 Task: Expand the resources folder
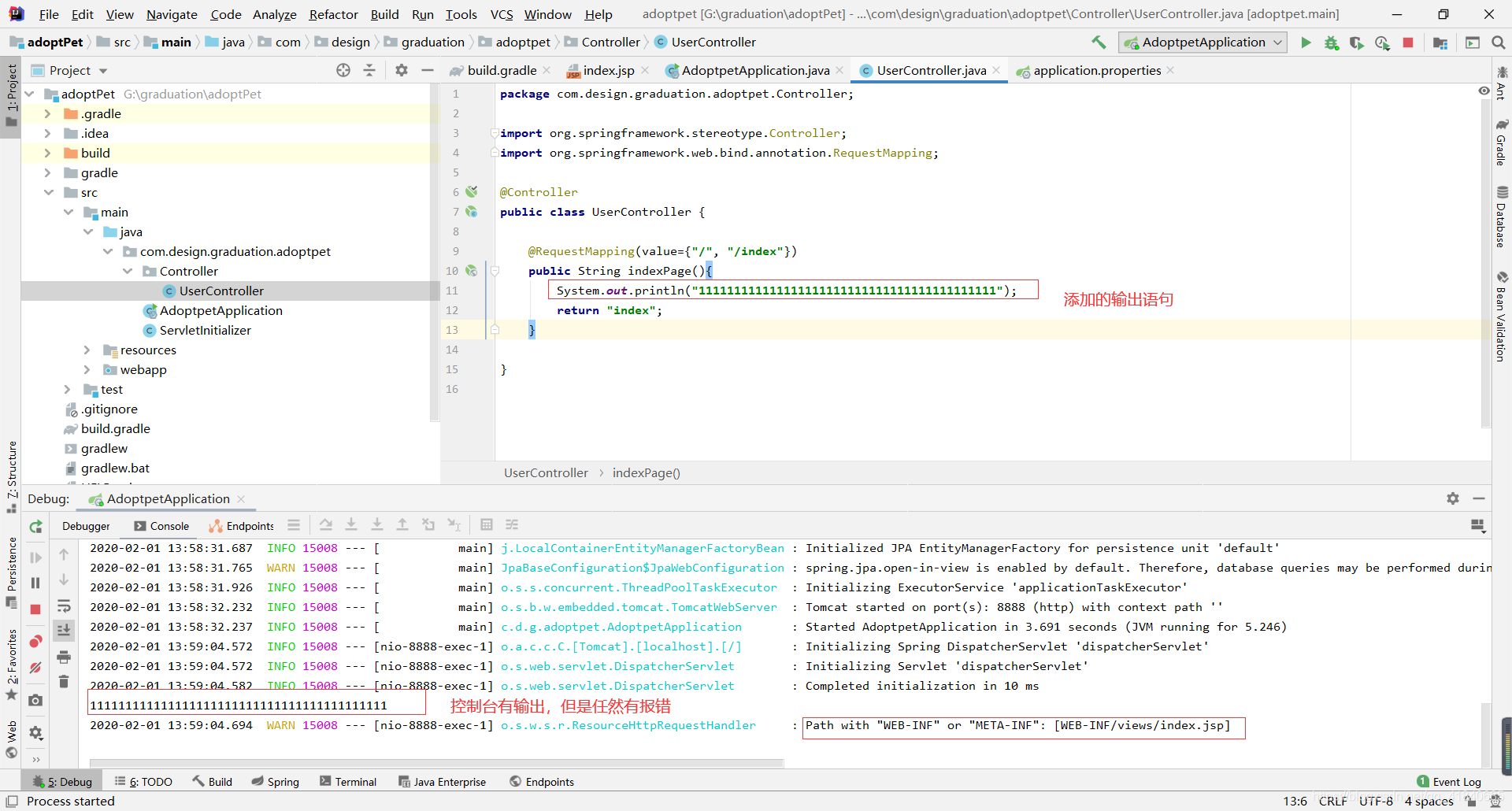(87, 350)
